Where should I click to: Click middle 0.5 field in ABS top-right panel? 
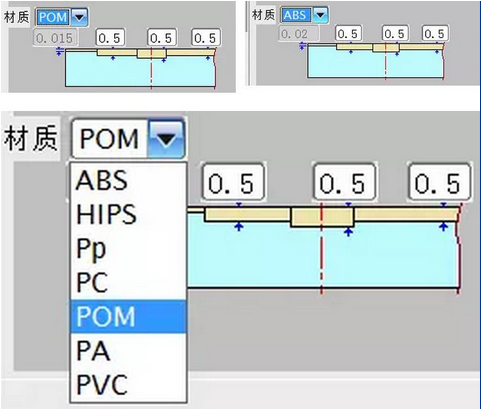click(x=395, y=33)
